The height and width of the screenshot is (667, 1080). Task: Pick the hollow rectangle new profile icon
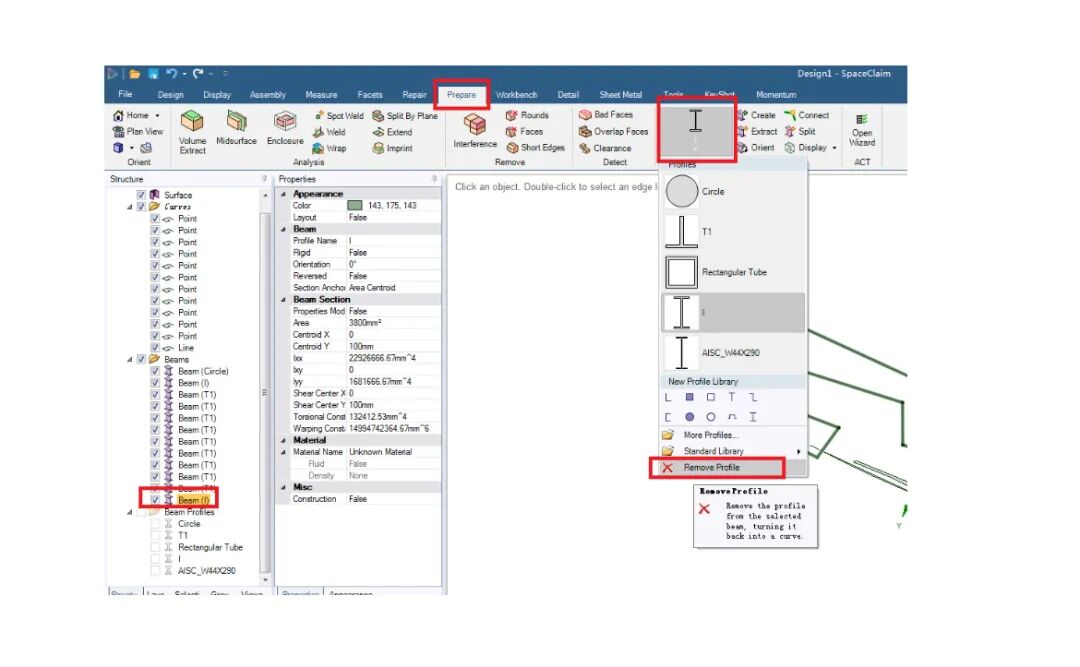click(x=711, y=398)
